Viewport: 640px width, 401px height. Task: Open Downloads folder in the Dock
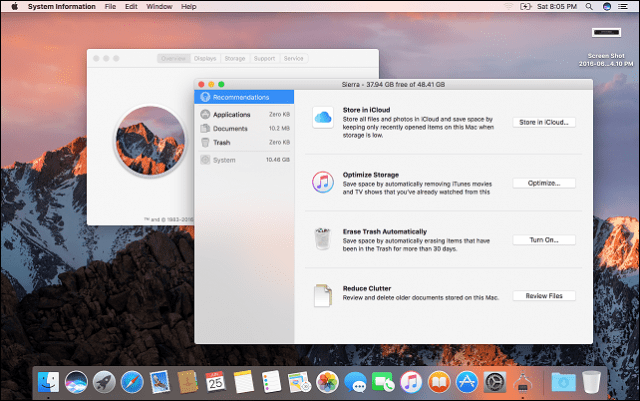tap(563, 382)
